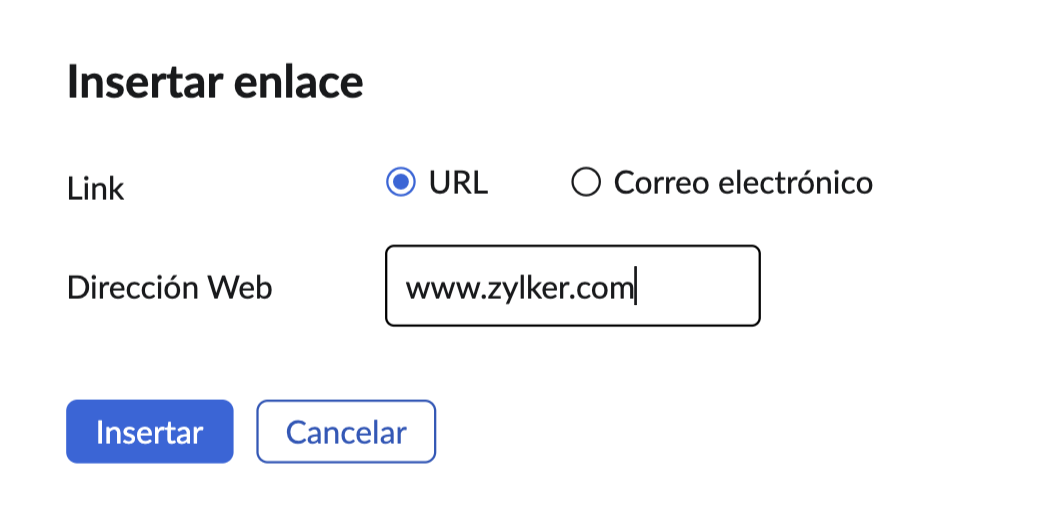Screen dimensions: 1062x508
Task: Click empty space inside the address box
Action: (700, 287)
